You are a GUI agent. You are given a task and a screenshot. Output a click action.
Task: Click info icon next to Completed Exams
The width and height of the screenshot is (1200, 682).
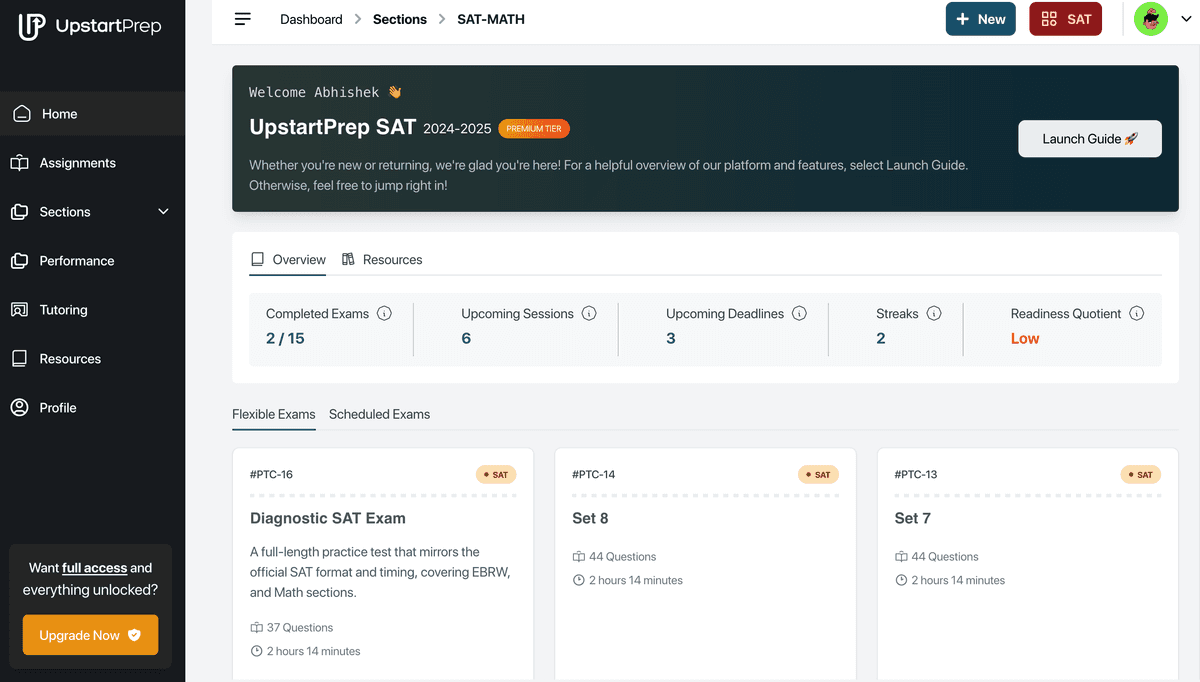(385, 313)
